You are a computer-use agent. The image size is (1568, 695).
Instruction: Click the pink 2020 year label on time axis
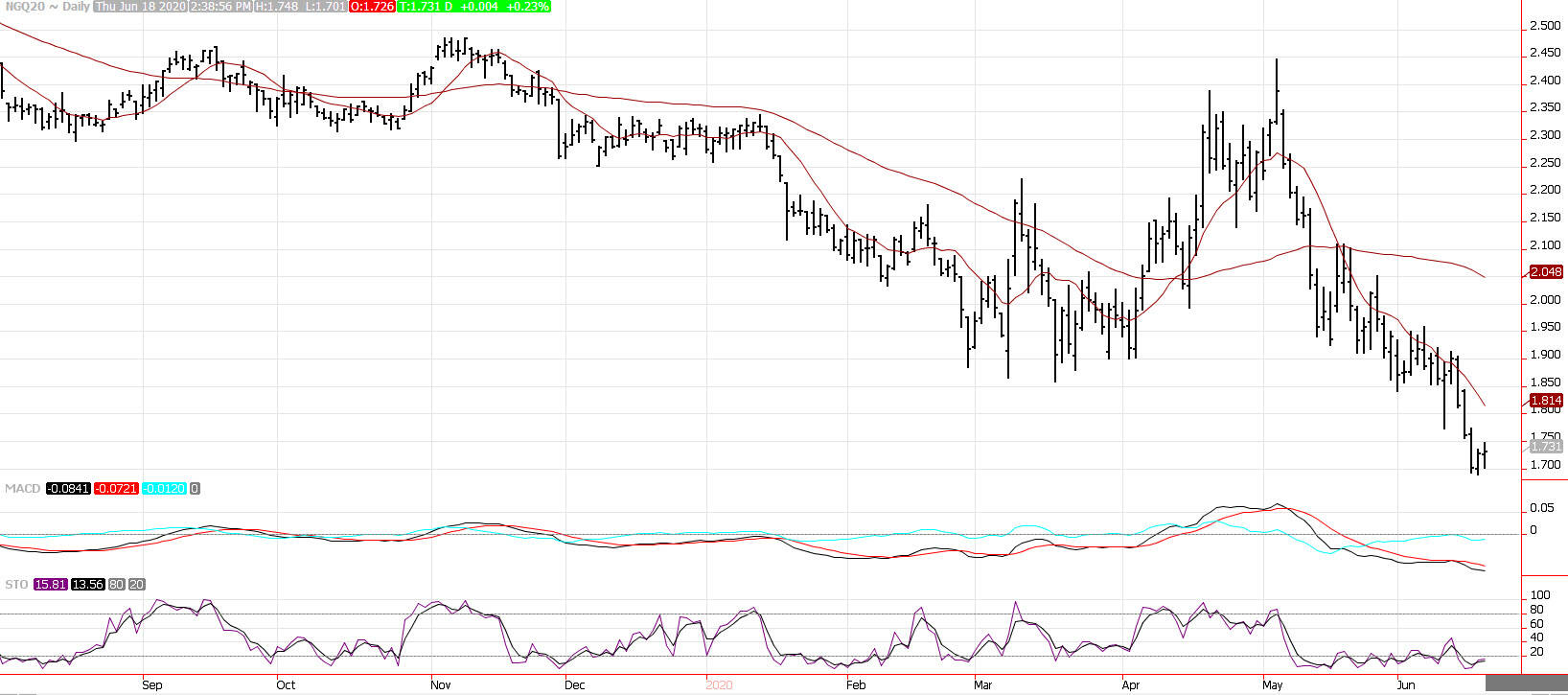click(x=719, y=685)
